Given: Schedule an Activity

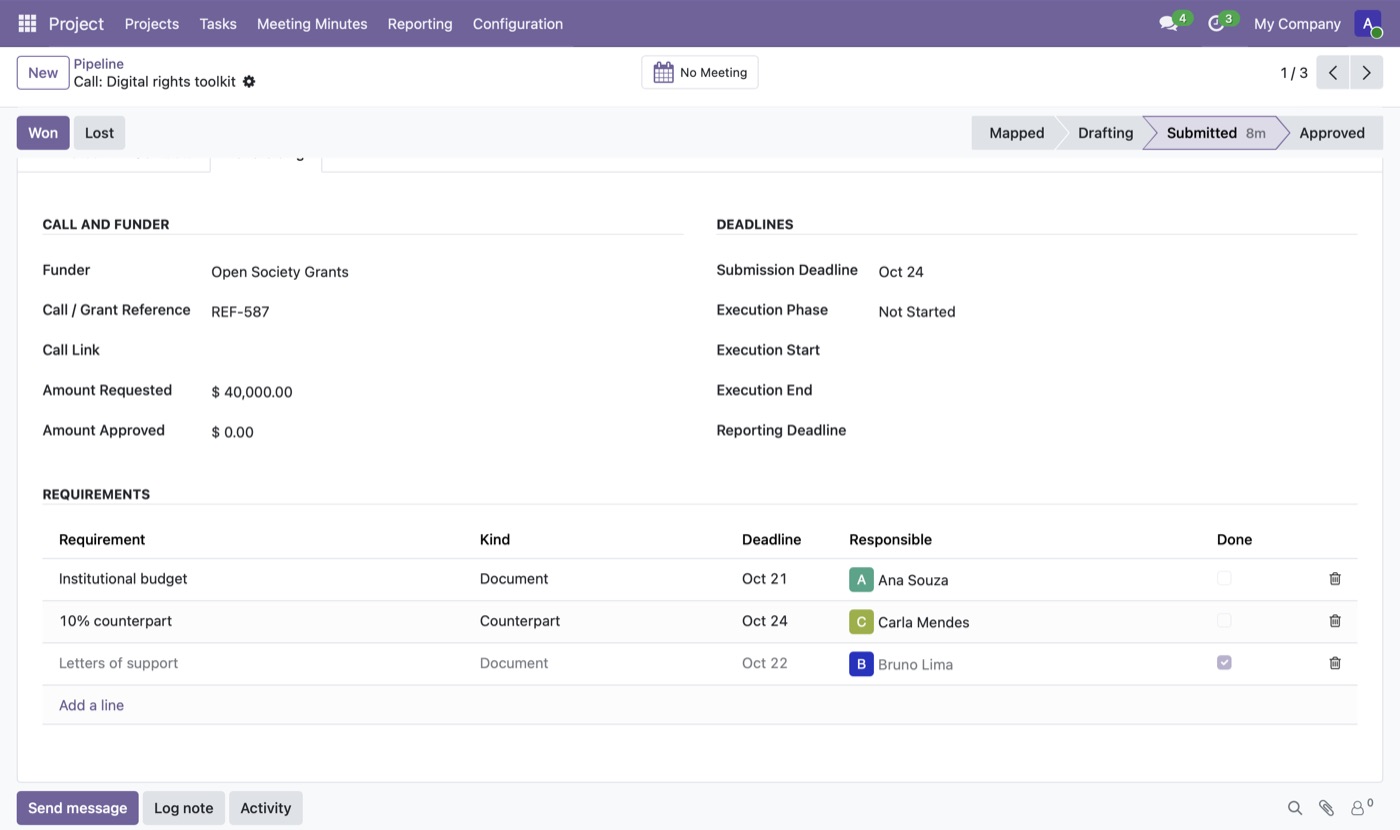Looking at the screenshot, I should [x=265, y=808].
